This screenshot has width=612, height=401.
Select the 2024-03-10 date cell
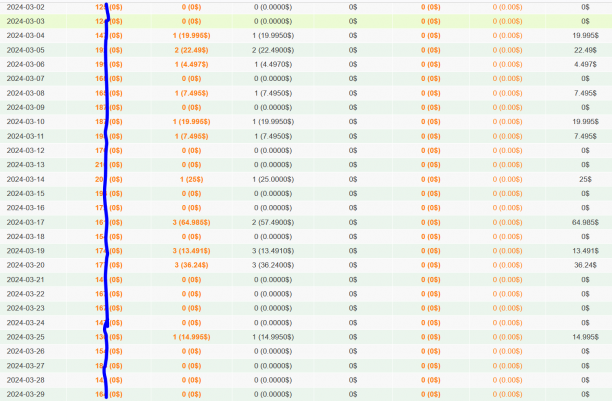pos(25,121)
